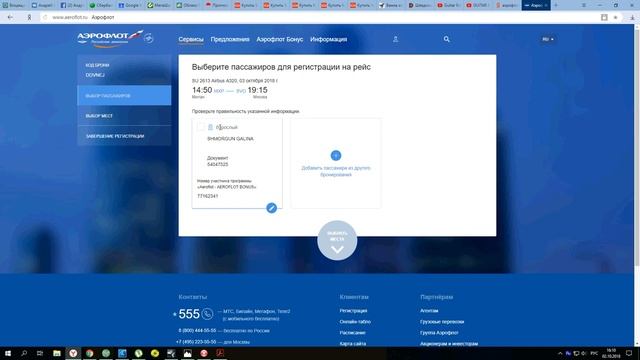Open Task View in taskbar

pyautogui.click(x=40, y=353)
